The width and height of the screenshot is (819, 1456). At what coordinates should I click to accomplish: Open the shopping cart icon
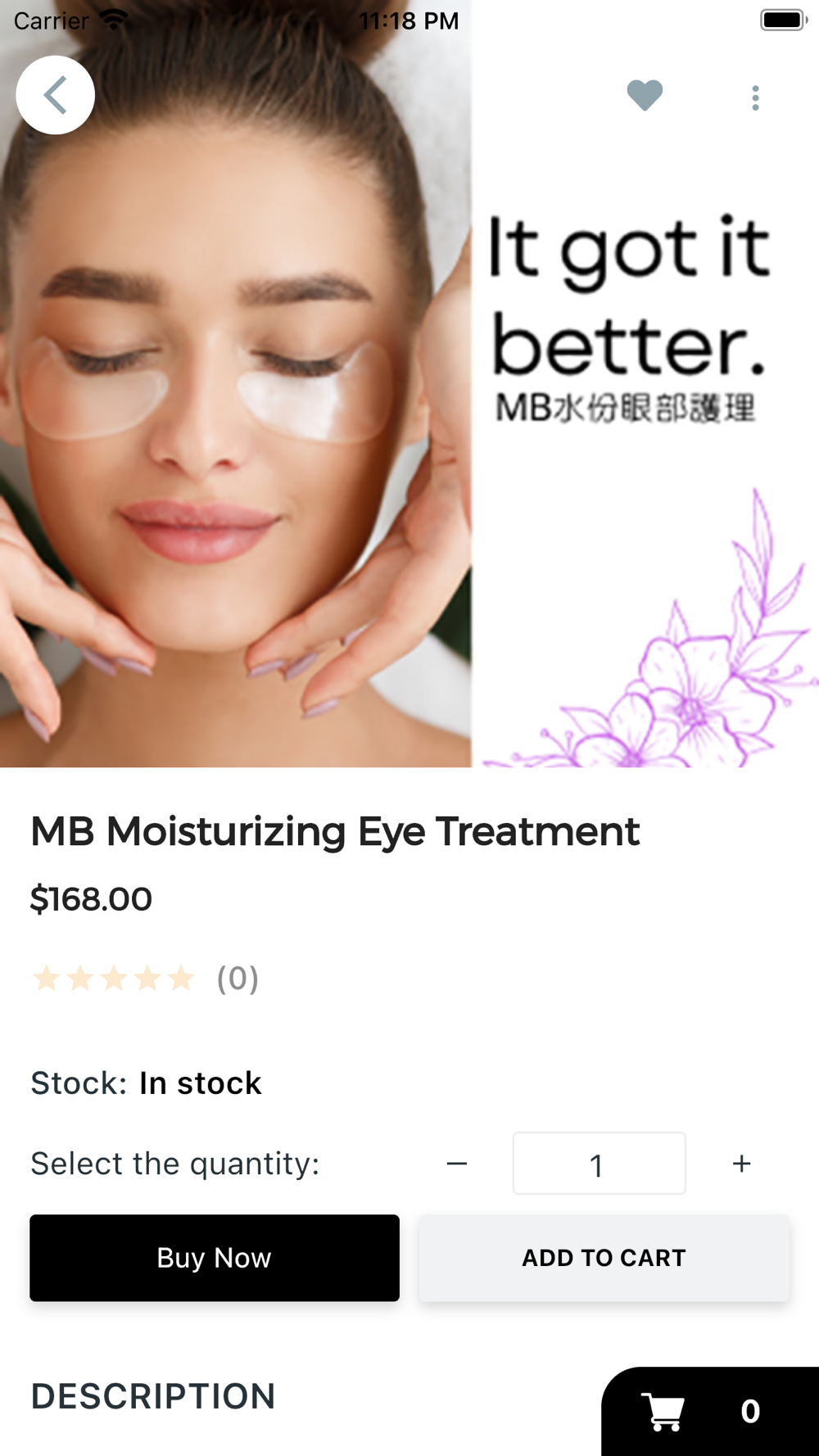(x=663, y=1411)
